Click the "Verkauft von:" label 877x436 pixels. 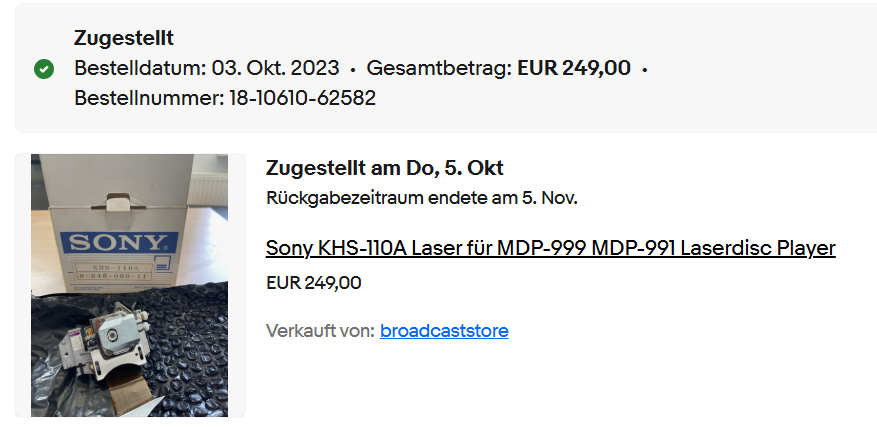(x=320, y=331)
